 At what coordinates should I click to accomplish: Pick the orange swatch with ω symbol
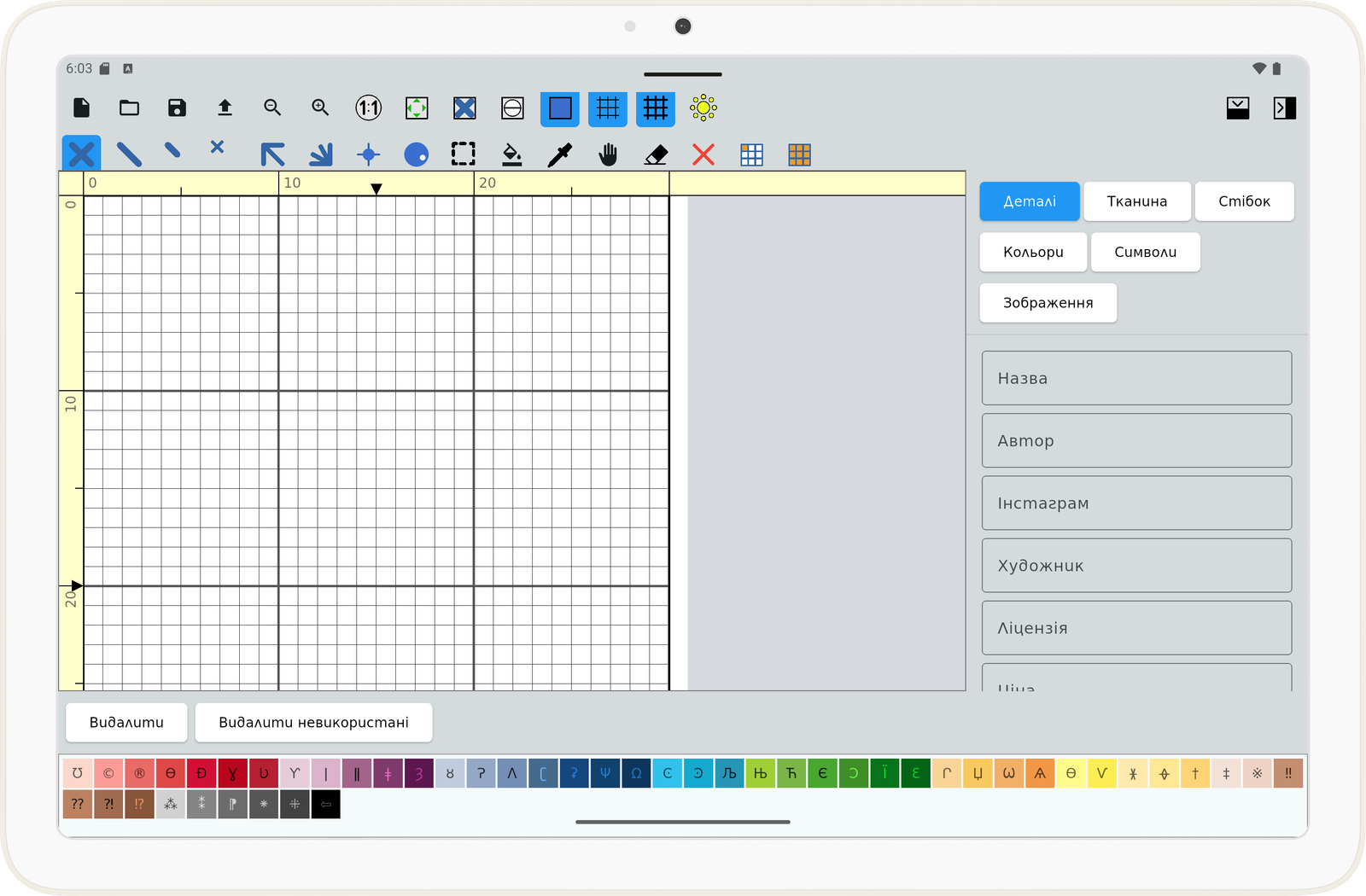(x=1008, y=773)
